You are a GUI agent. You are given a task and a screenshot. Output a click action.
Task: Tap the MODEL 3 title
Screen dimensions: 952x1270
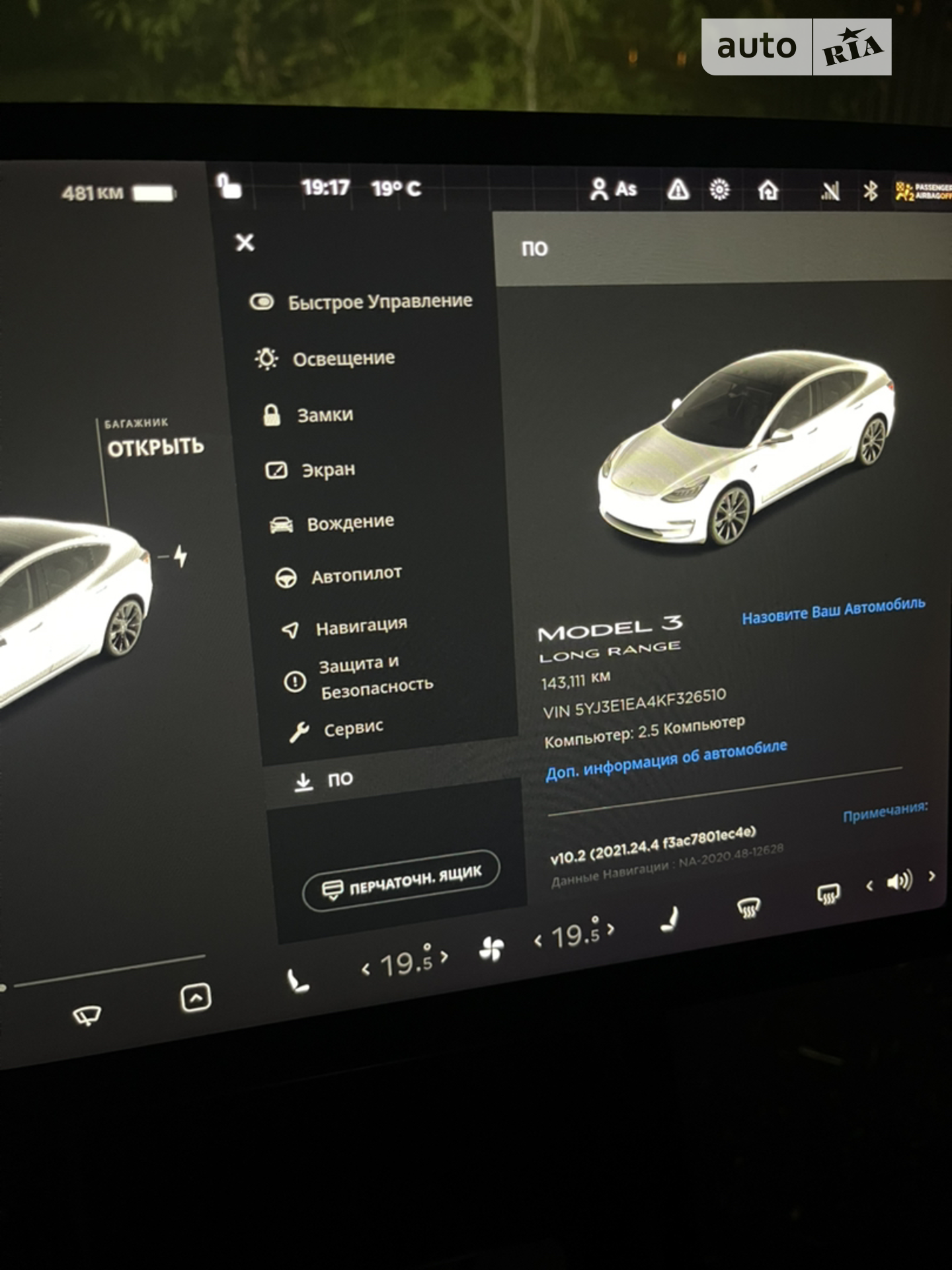tap(610, 629)
